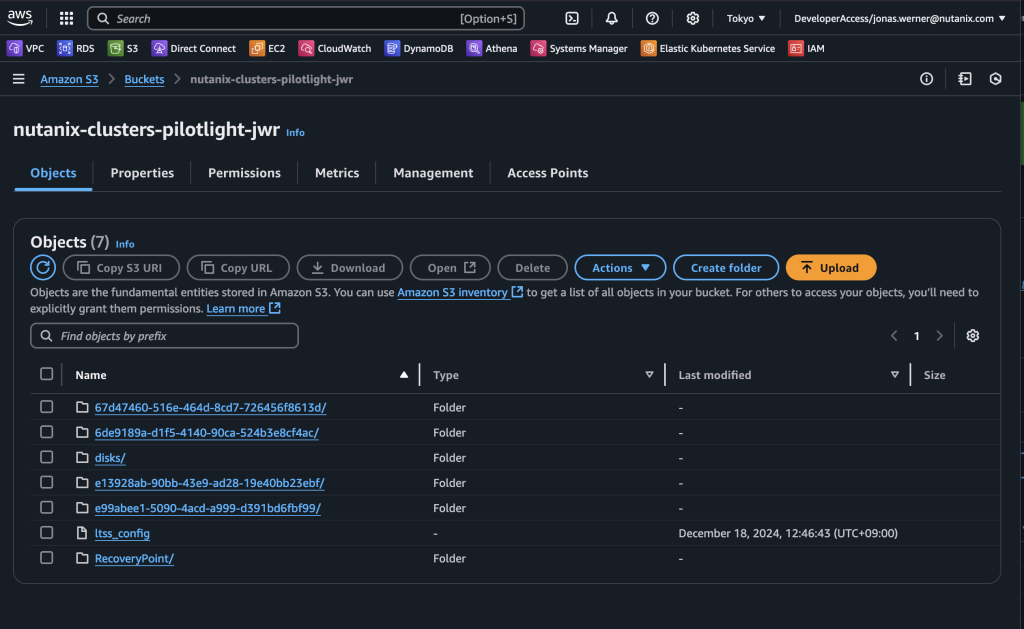Focus the Find objects by prefix field
This screenshot has height=629, width=1024.
pos(165,336)
